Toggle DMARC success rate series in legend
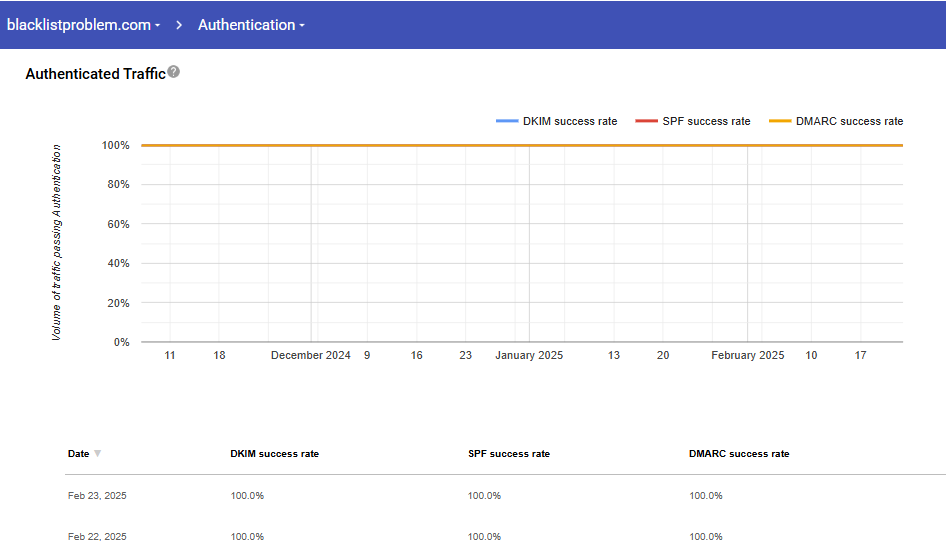Image resolution: width=946 pixels, height=553 pixels. click(849, 122)
